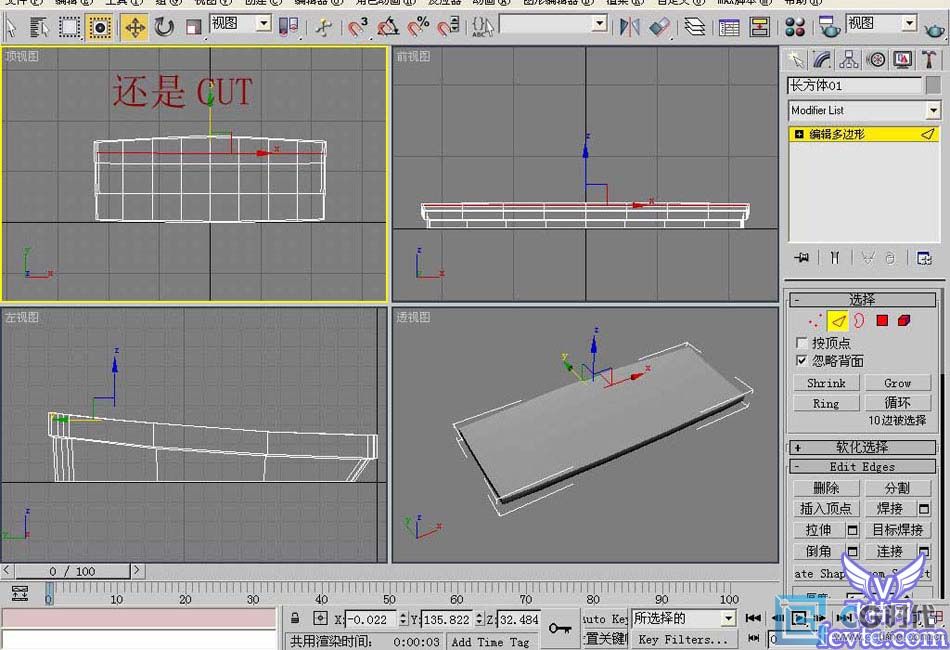Screen dimensions: 950x650
Task: Expand the 软化选择 rollout
Action: coord(862,448)
